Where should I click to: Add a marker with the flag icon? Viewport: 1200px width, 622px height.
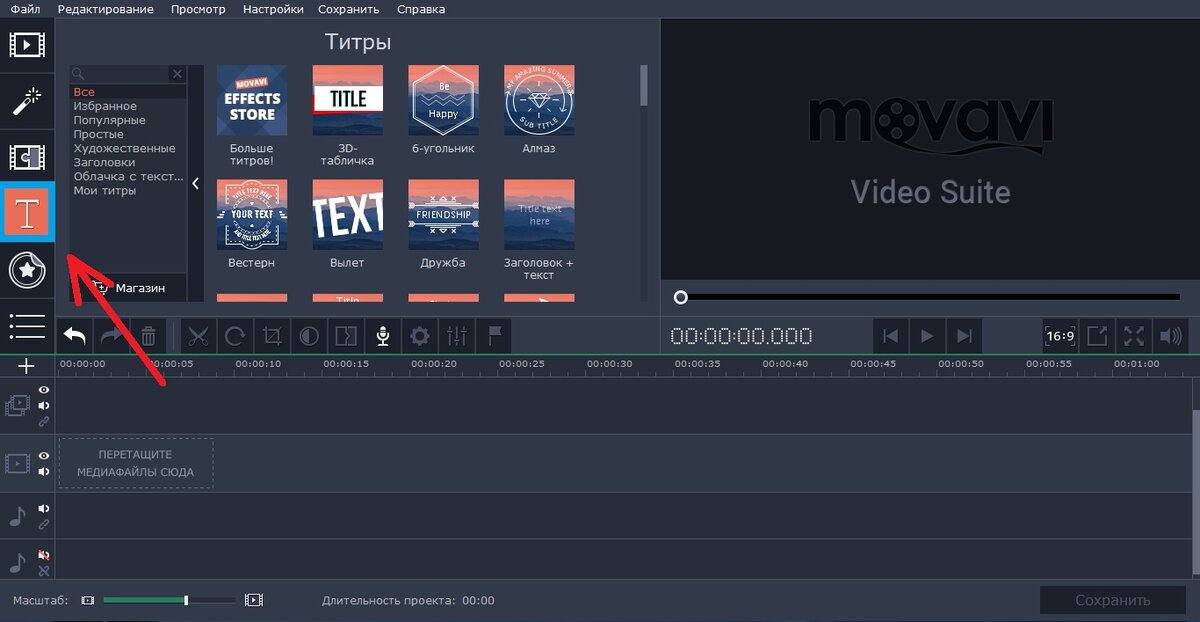[494, 336]
